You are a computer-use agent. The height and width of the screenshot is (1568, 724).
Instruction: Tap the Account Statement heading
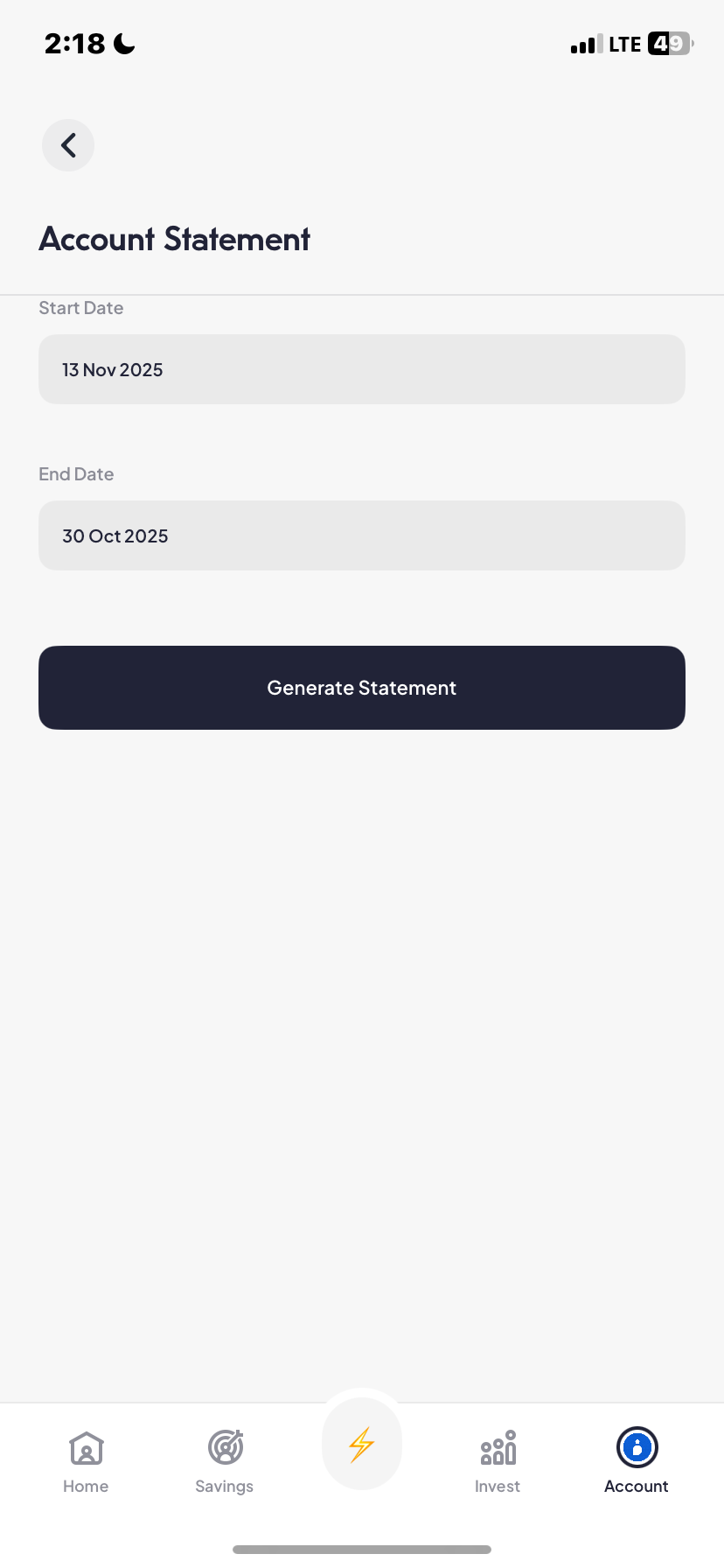[x=175, y=239]
